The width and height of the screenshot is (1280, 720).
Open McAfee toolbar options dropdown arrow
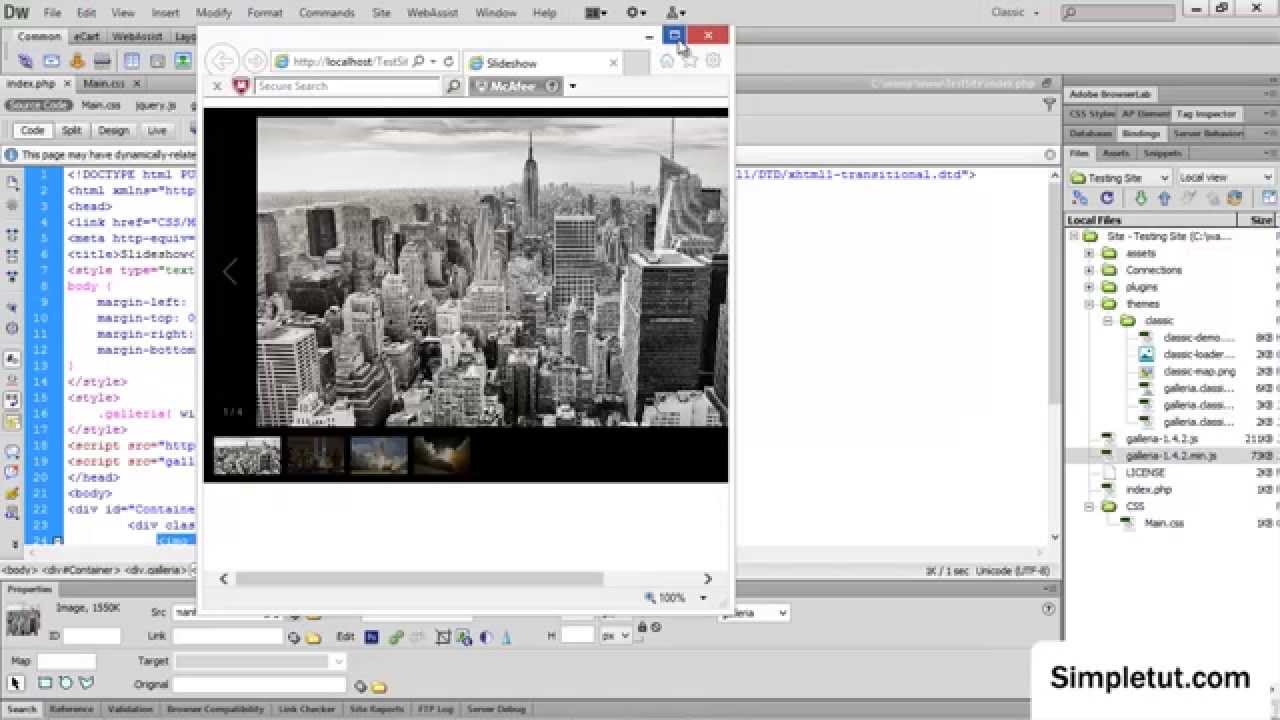pyautogui.click(x=572, y=86)
